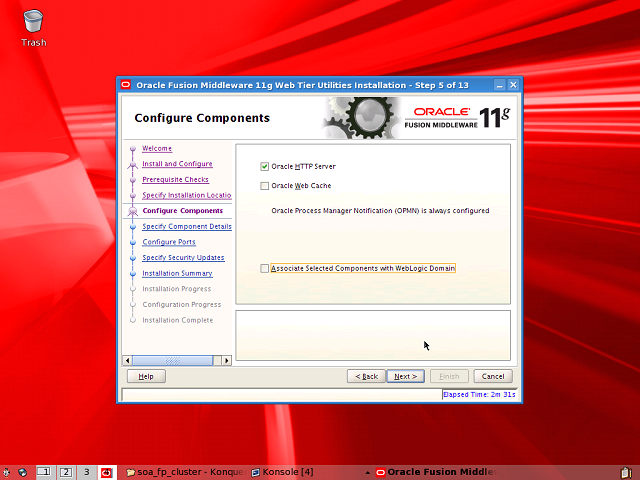The width and height of the screenshot is (640, 480).
Task: Open the clipboard tray icon
Action: tap(626, 473)
